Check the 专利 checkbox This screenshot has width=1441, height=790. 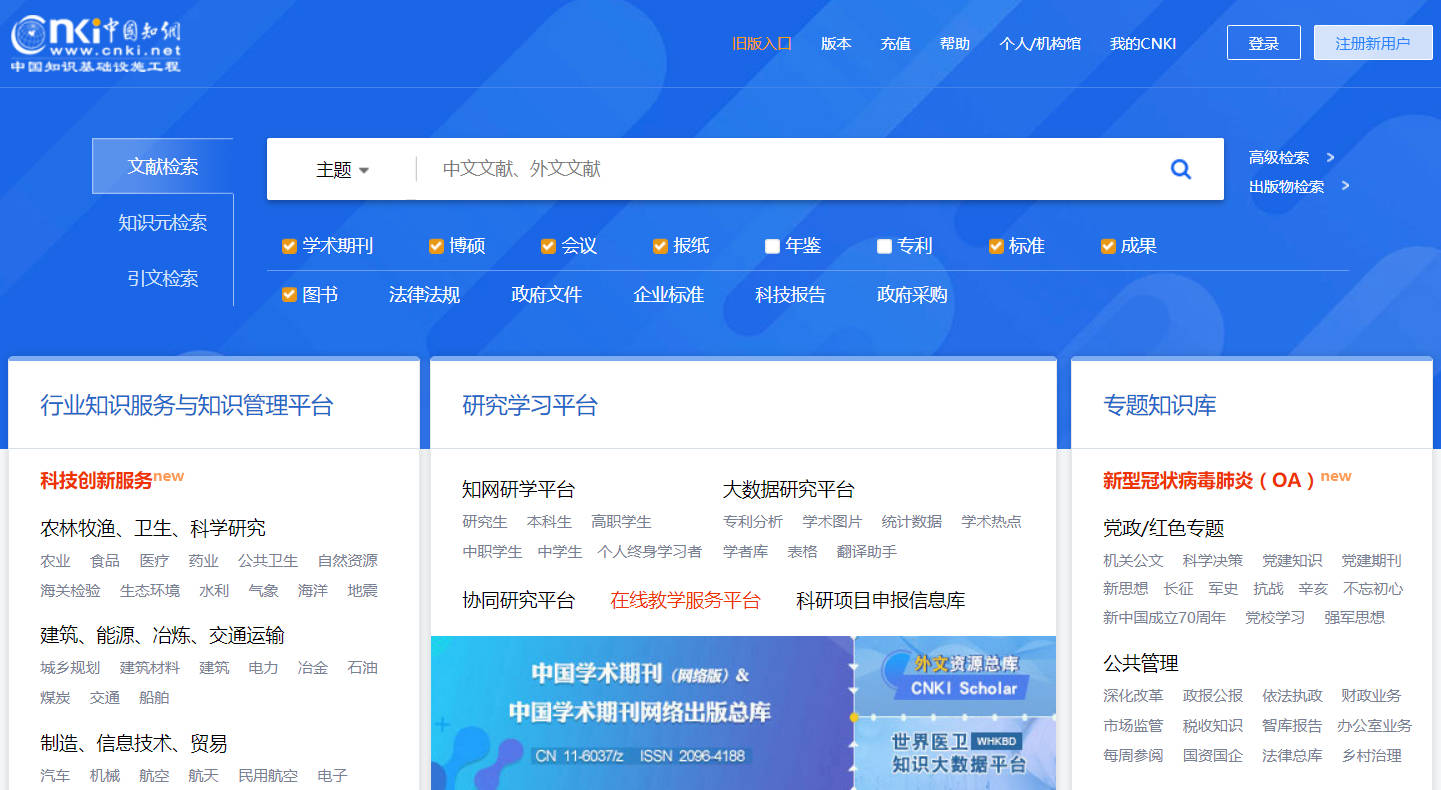pos(884,246)
